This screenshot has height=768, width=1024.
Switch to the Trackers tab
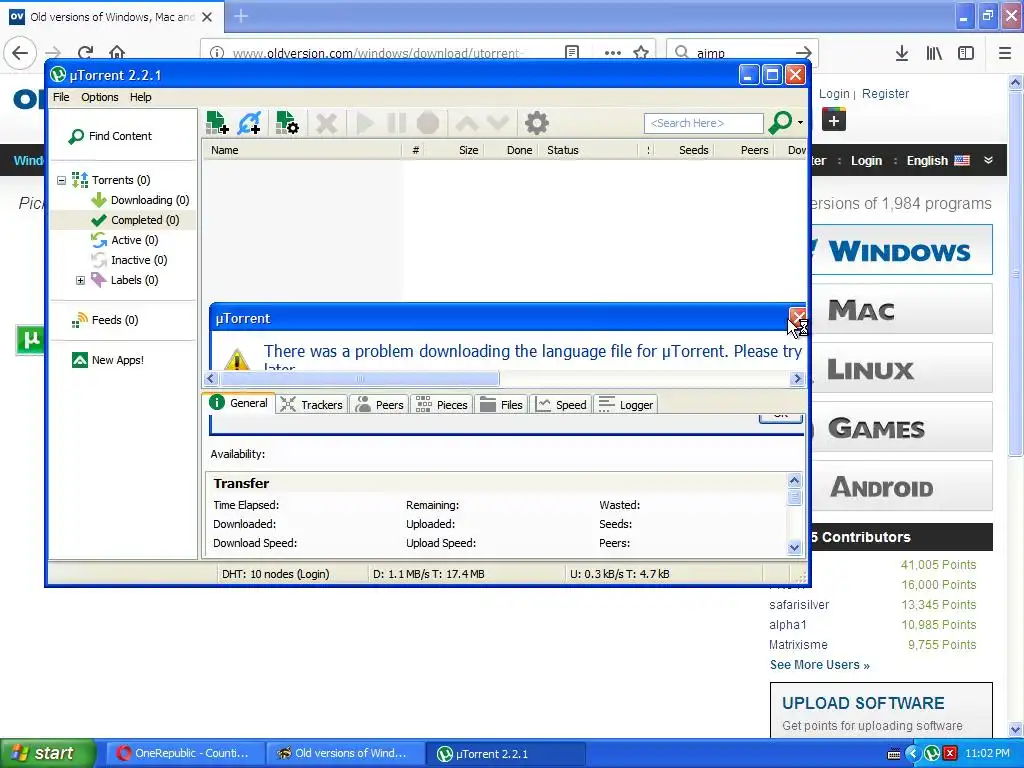point(312,405)
